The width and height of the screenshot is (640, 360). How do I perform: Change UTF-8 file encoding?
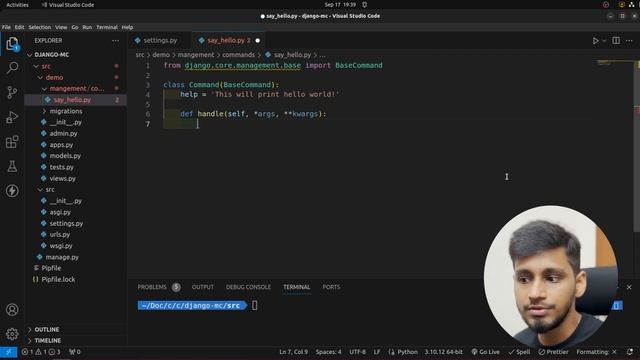pyautogui.click(x=358, y=352)
